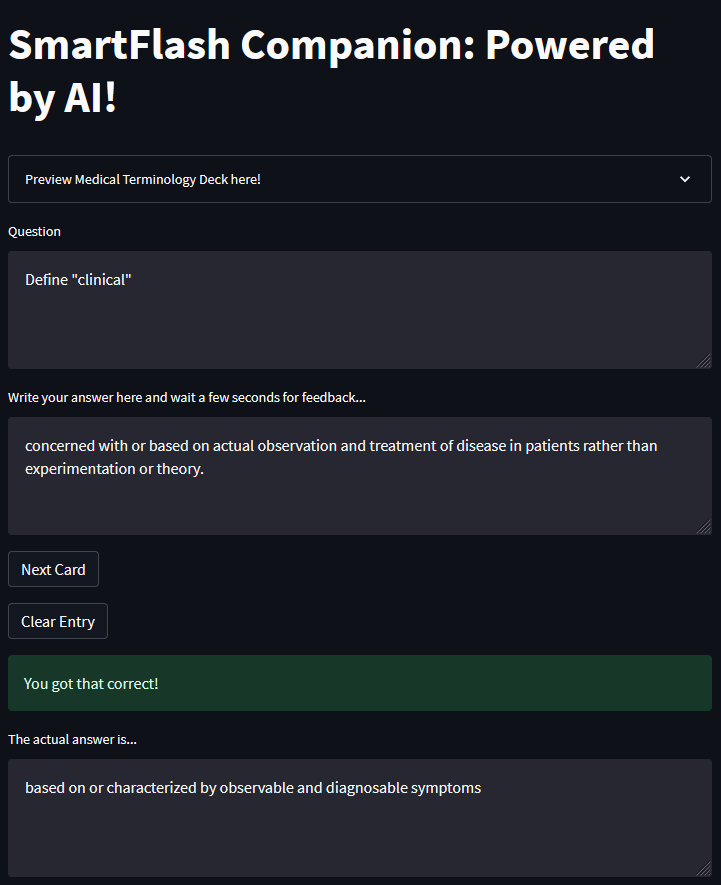
Task: Go to the Next Card
Action: [x=54, y=569]
